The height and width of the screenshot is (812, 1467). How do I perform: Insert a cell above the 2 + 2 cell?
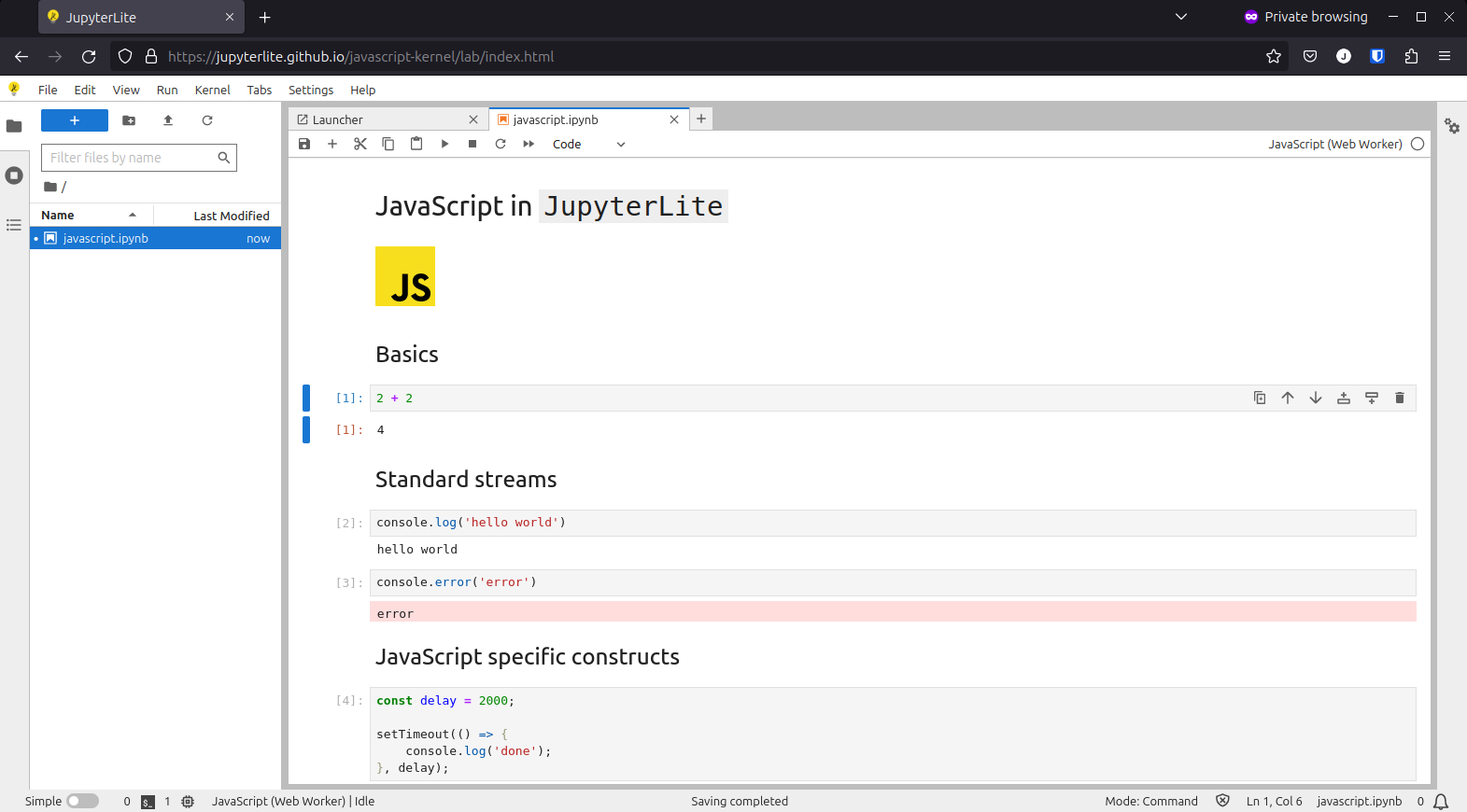tap(1344, 398)
